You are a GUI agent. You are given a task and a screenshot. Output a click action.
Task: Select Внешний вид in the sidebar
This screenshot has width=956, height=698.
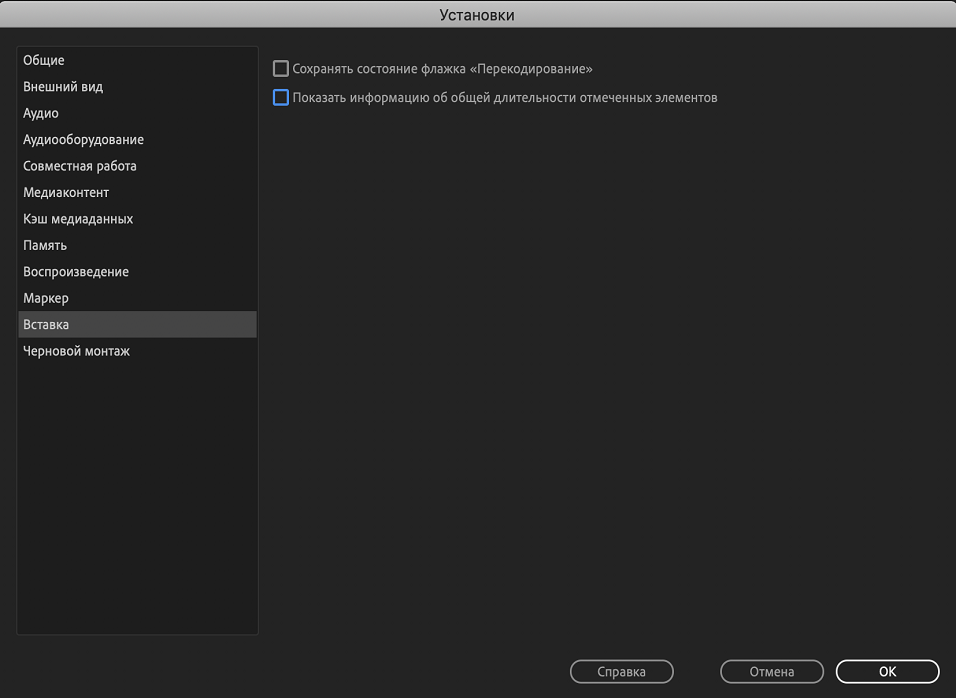63,87
